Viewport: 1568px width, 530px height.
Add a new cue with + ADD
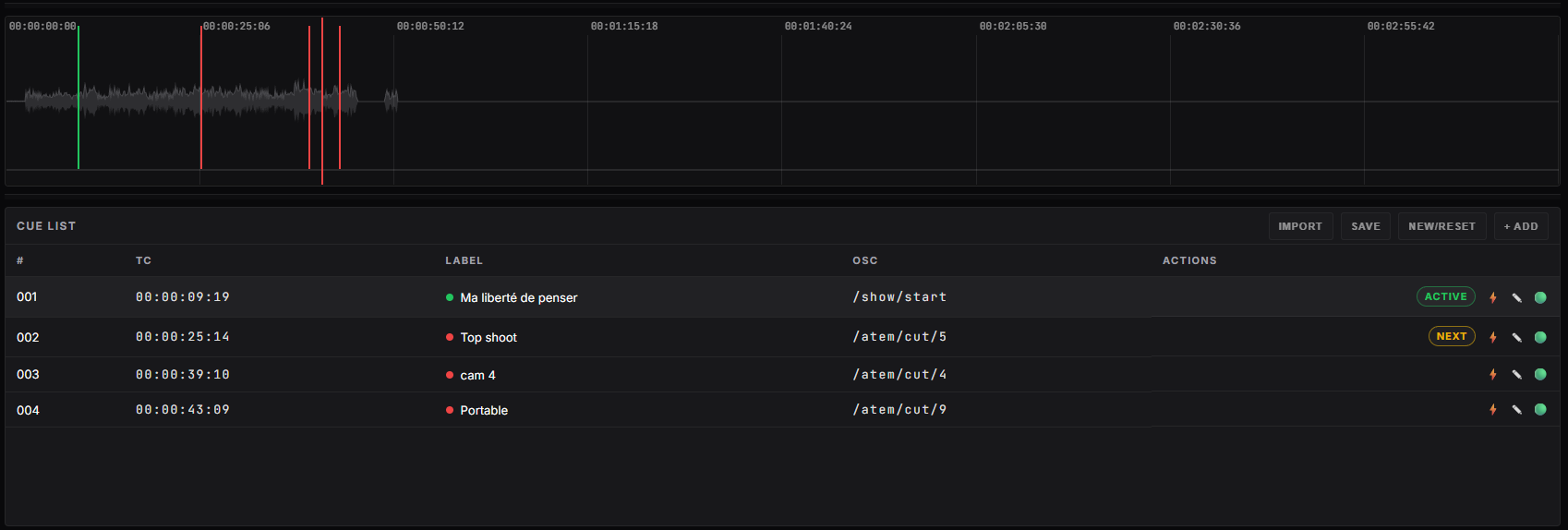coord(1521,226)
